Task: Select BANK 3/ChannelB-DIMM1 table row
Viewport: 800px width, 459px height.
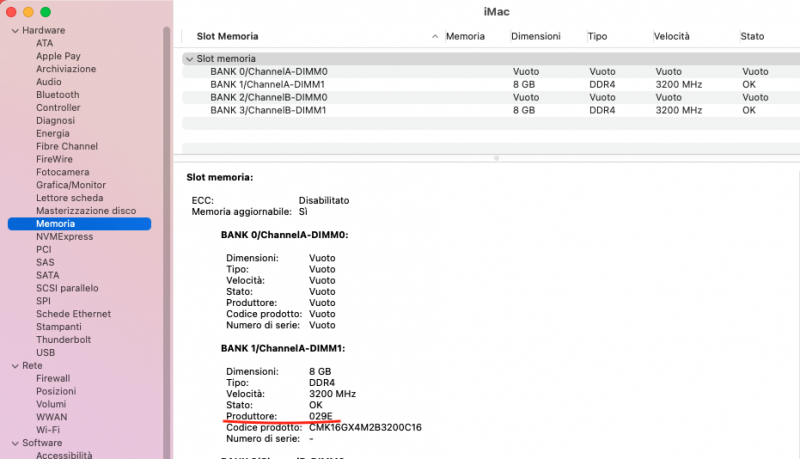Action: (x=491, y=110)
